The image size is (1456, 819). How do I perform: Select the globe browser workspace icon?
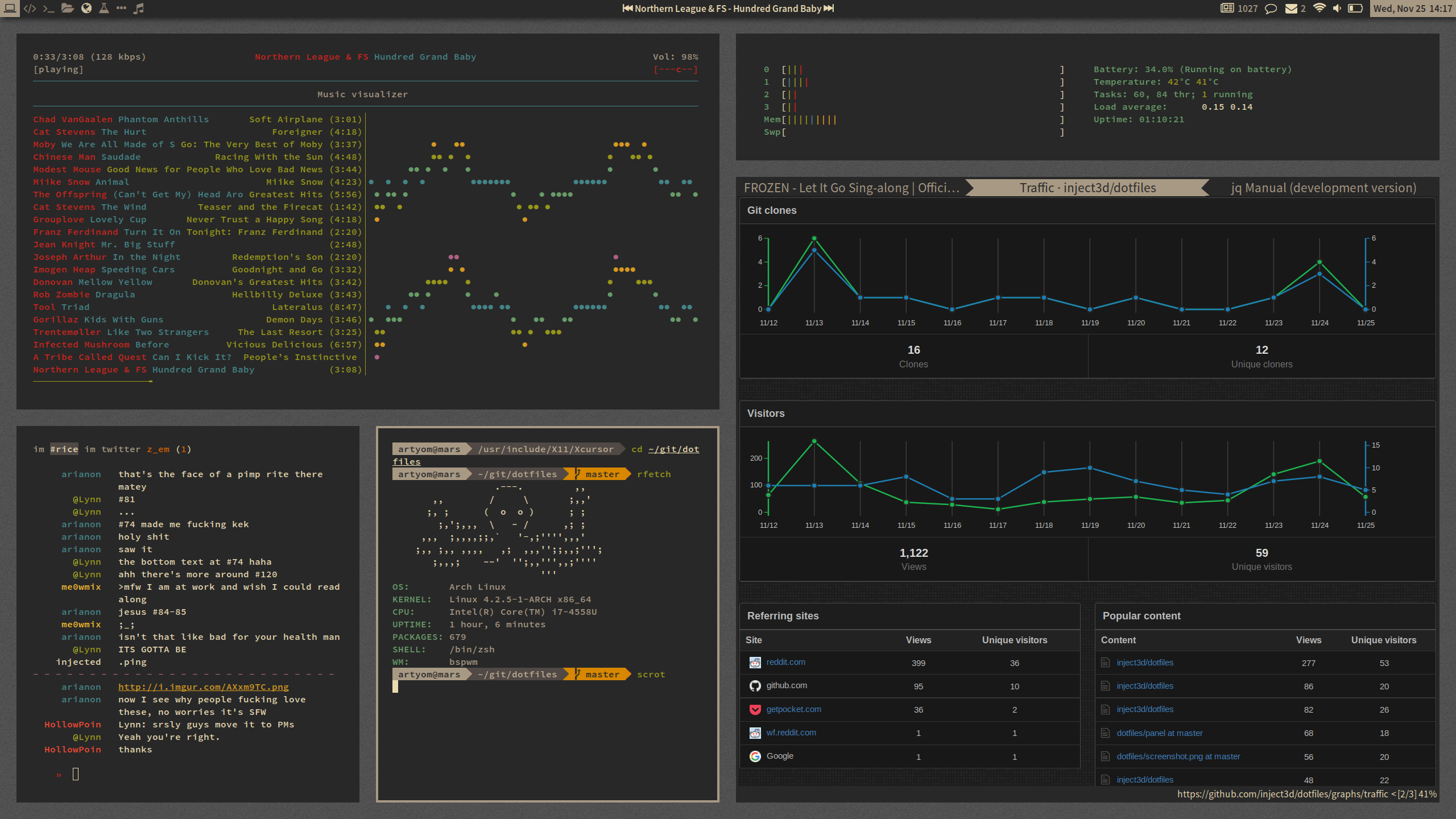tap(86, 9)
